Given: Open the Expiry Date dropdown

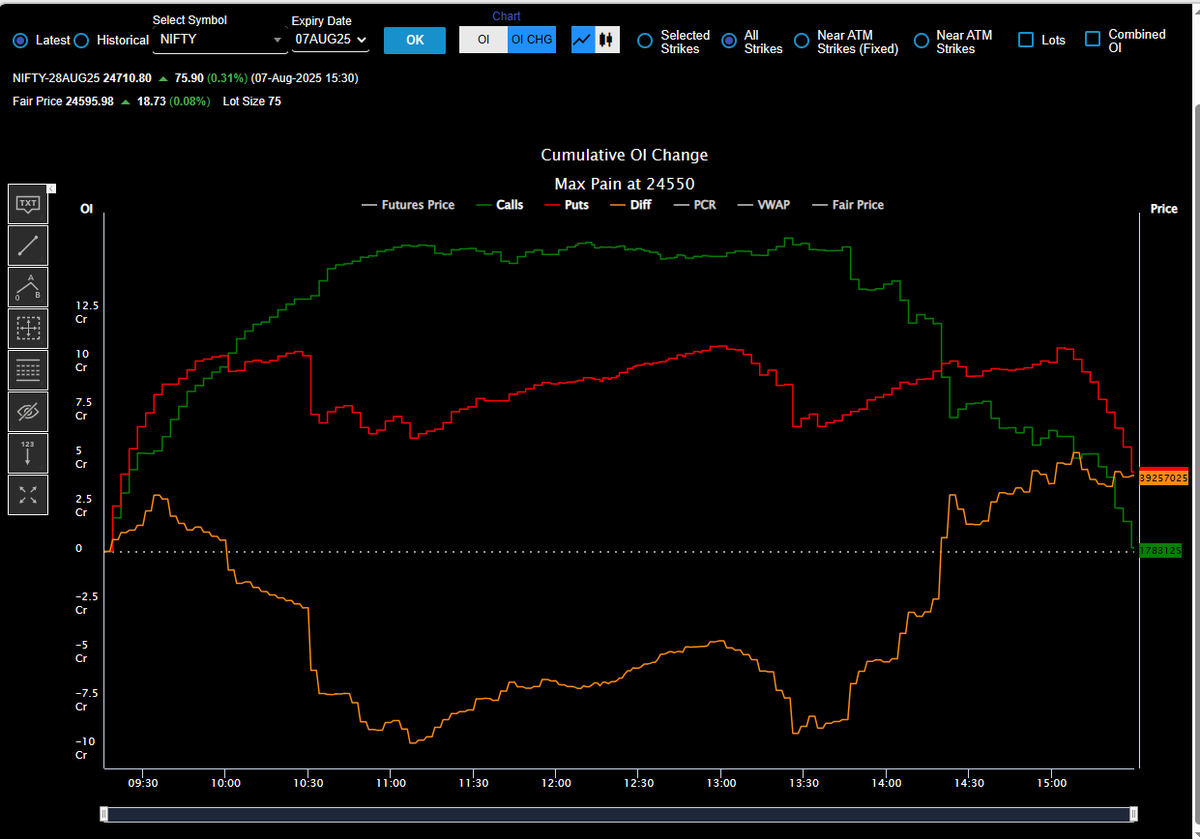Looking at the screenshot, I should click(x=330, y=42).
